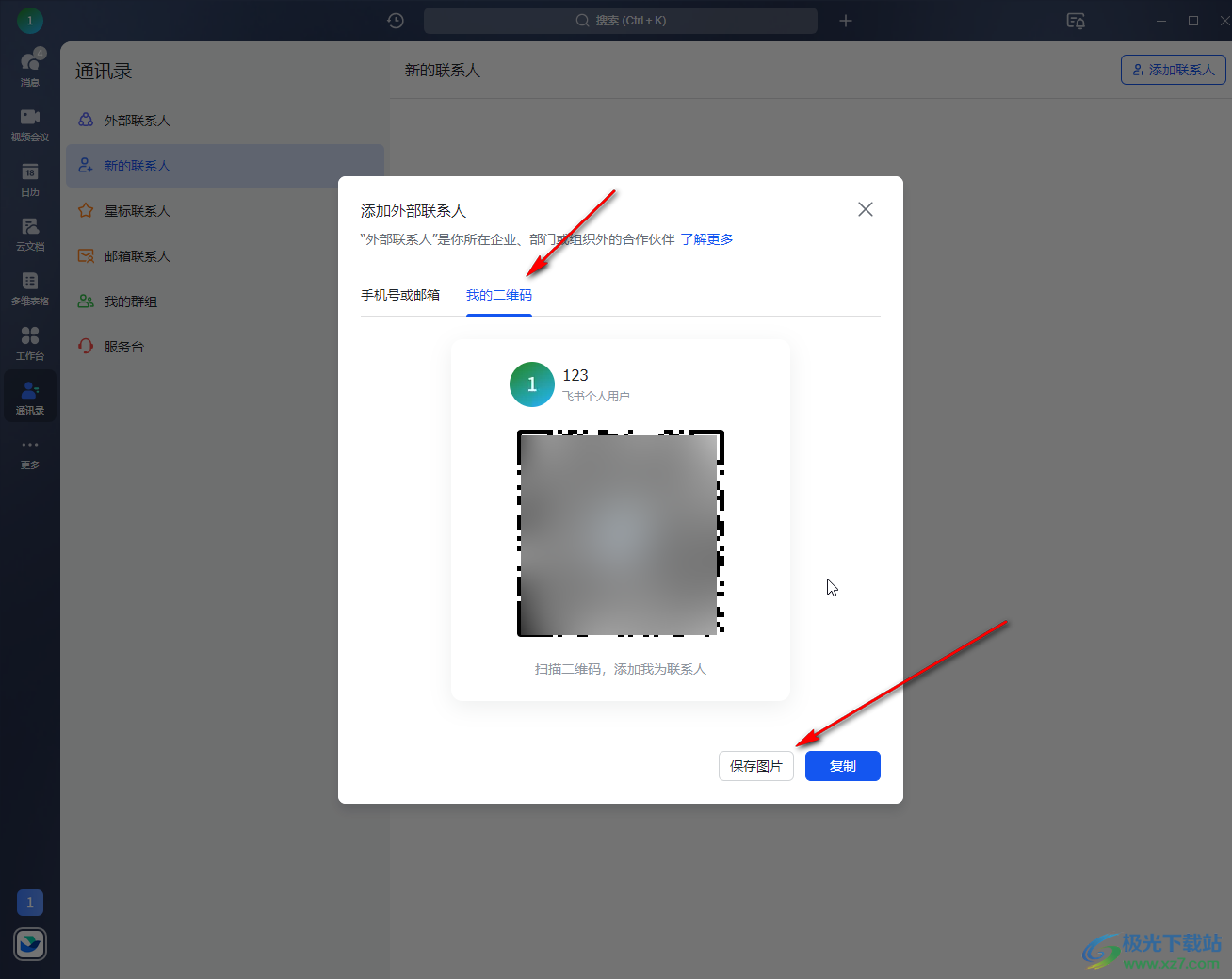1232x979 pixels.
Task: Open Video Meeting in sidebar
Action: click(30, 123)
